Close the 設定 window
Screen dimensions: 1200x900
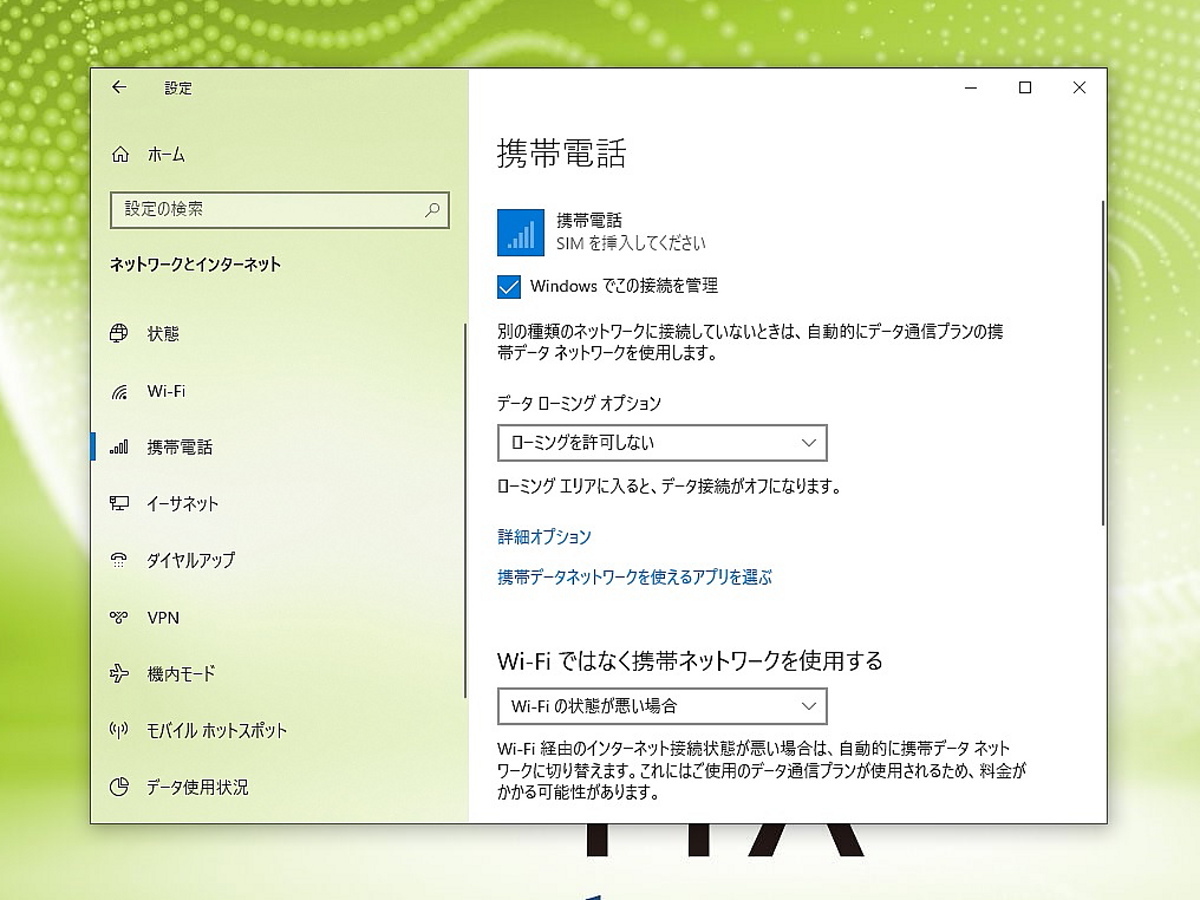1079,88
